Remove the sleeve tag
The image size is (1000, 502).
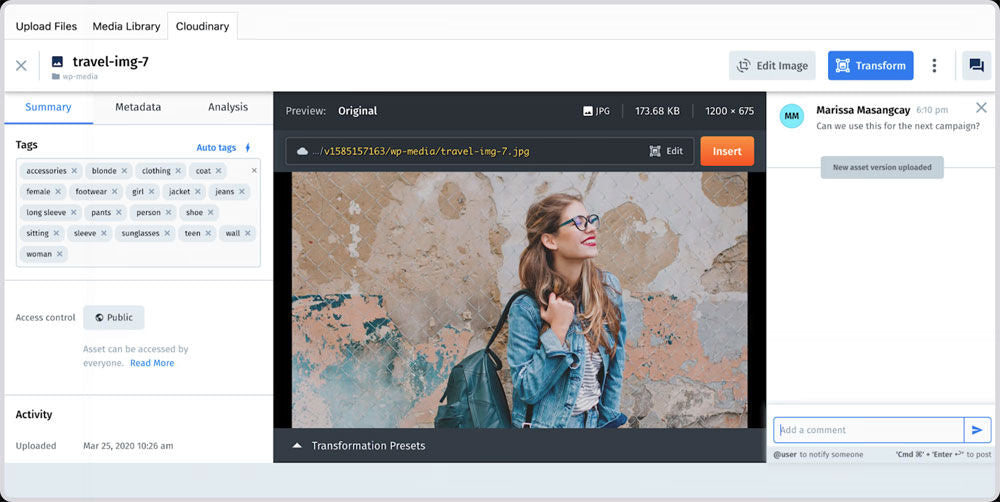pos(104,233)
